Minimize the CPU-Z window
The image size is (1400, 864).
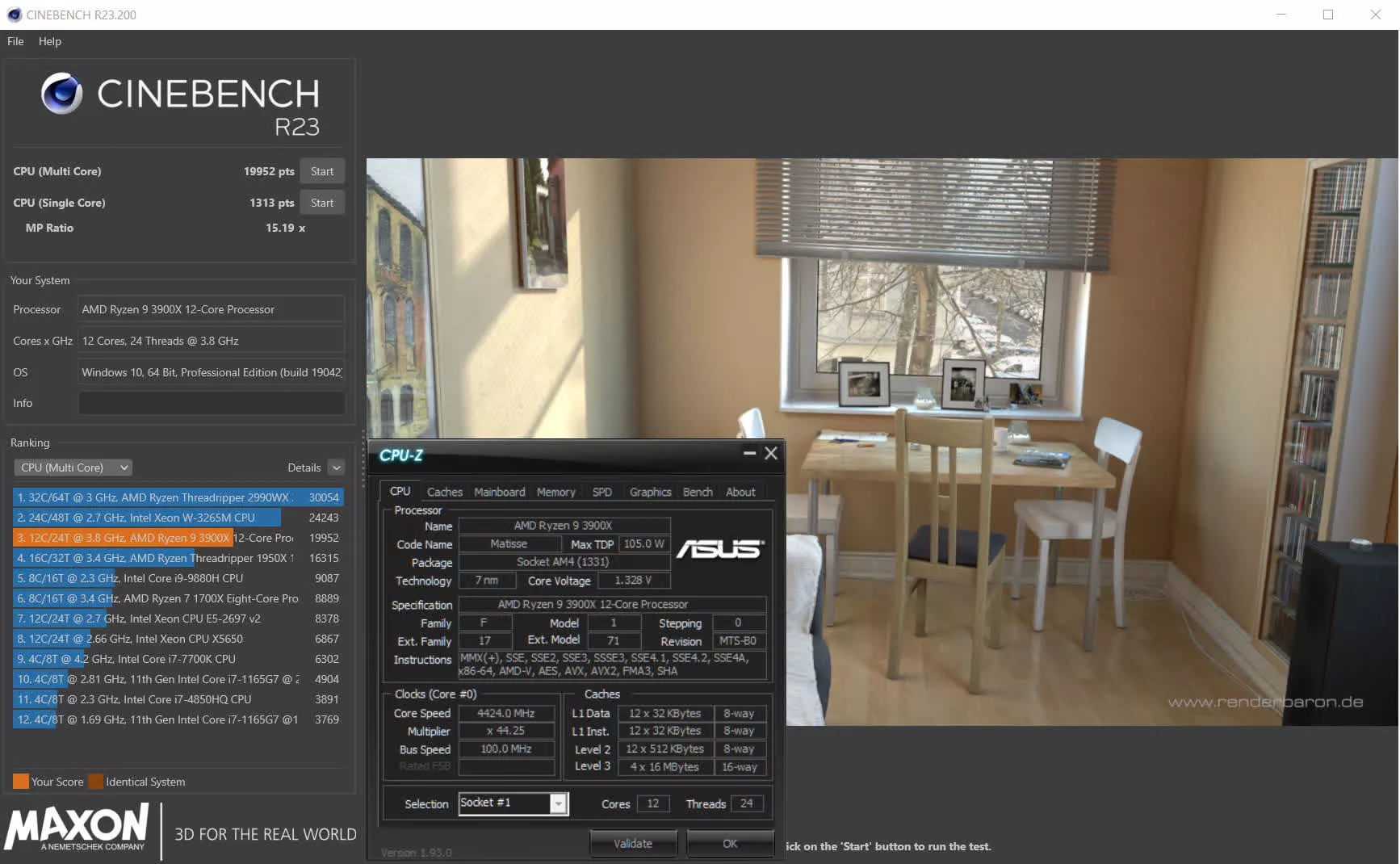coord(749,454)
